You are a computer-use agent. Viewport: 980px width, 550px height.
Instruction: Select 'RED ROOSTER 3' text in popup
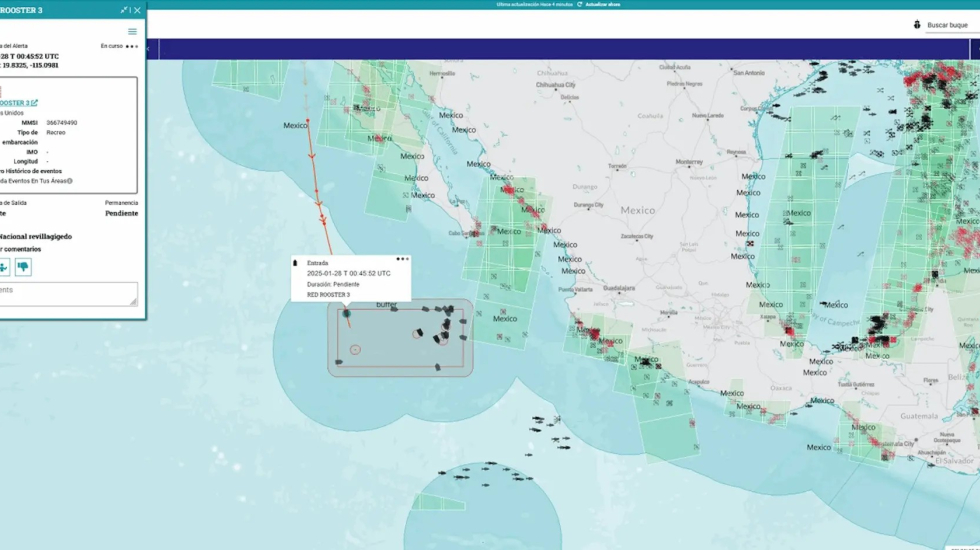pos(328,295)
